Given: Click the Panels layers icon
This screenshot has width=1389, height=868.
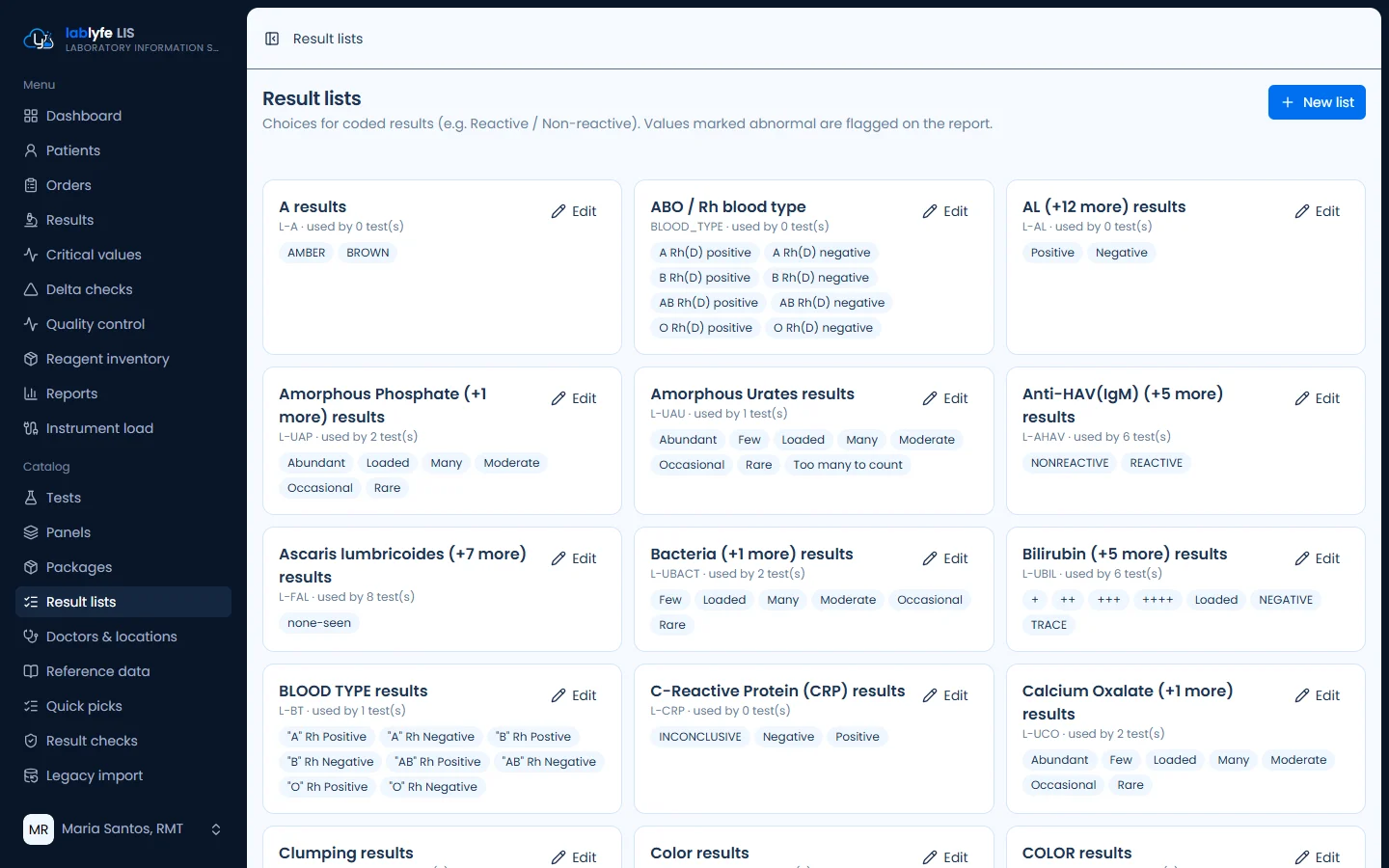Looking at the screenshot, I should (31, 532).
